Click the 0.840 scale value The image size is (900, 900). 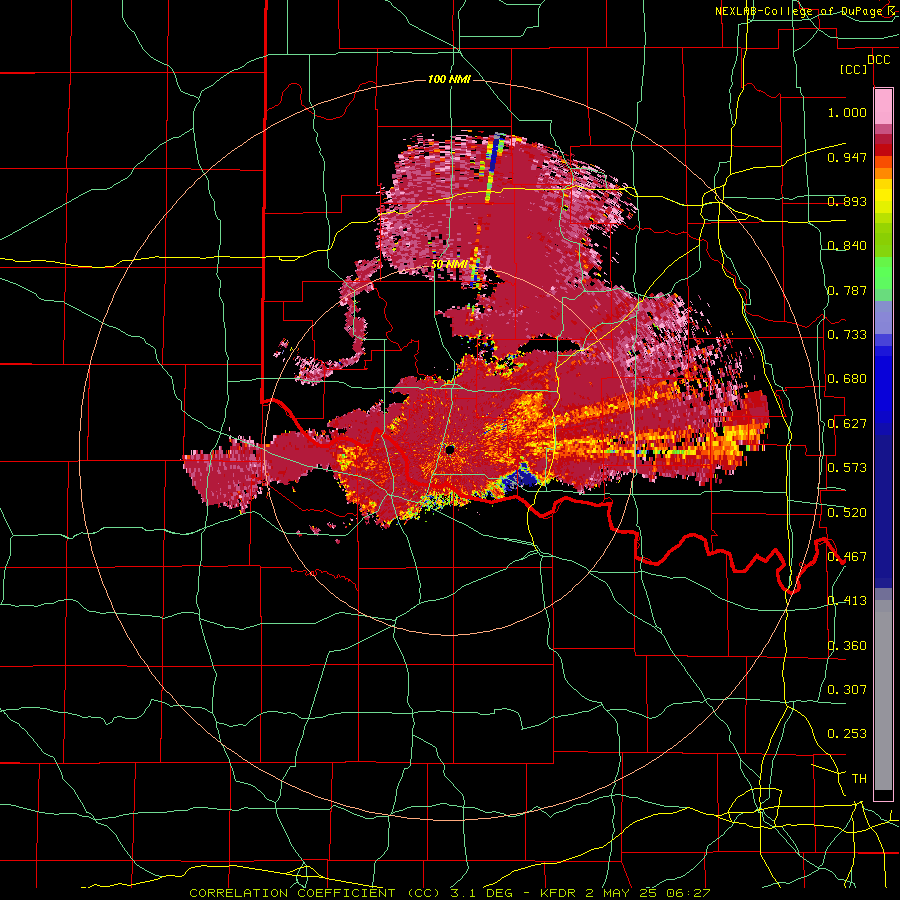847,246
